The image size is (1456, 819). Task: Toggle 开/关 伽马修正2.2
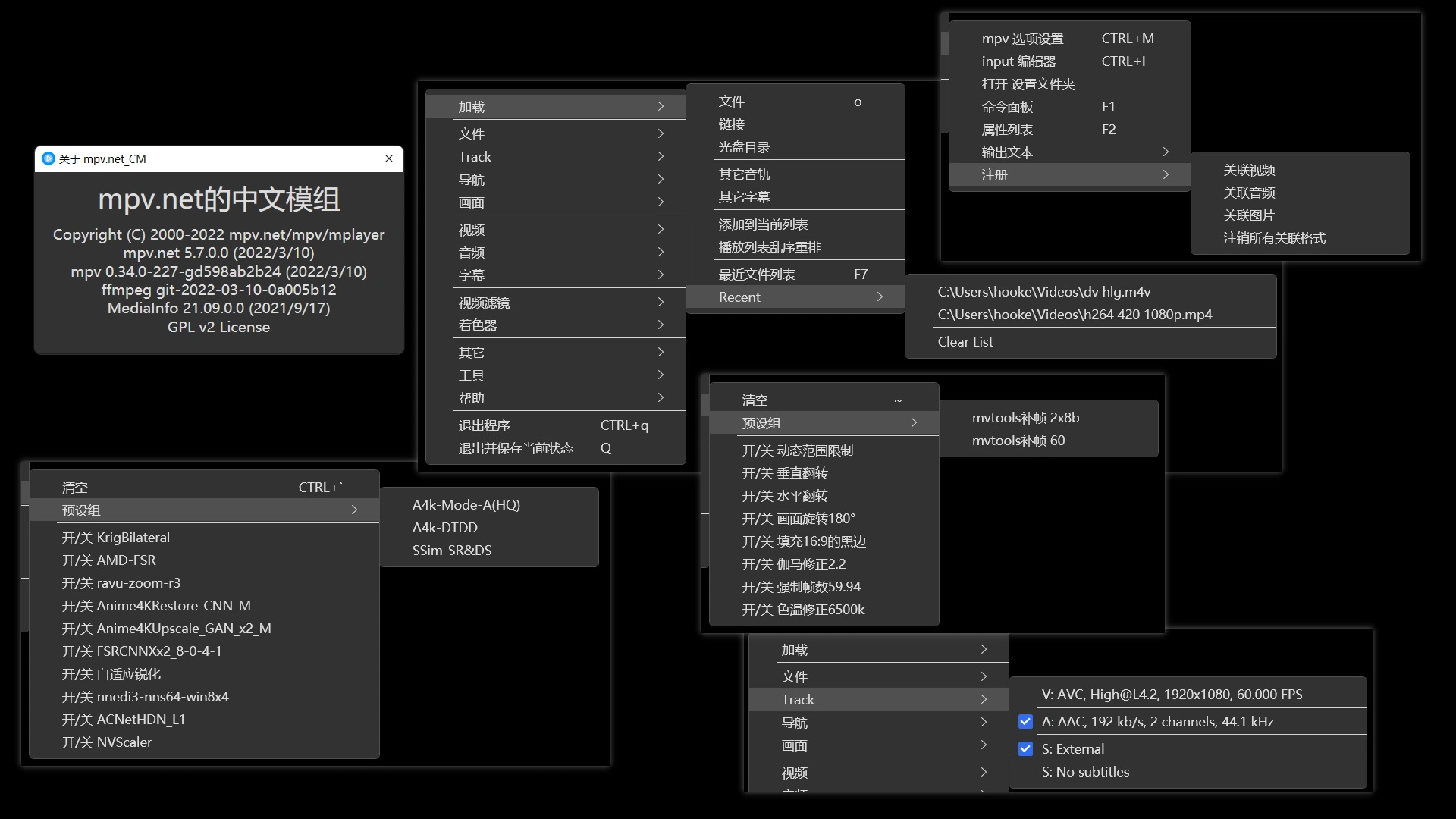(x=824, y=564)
